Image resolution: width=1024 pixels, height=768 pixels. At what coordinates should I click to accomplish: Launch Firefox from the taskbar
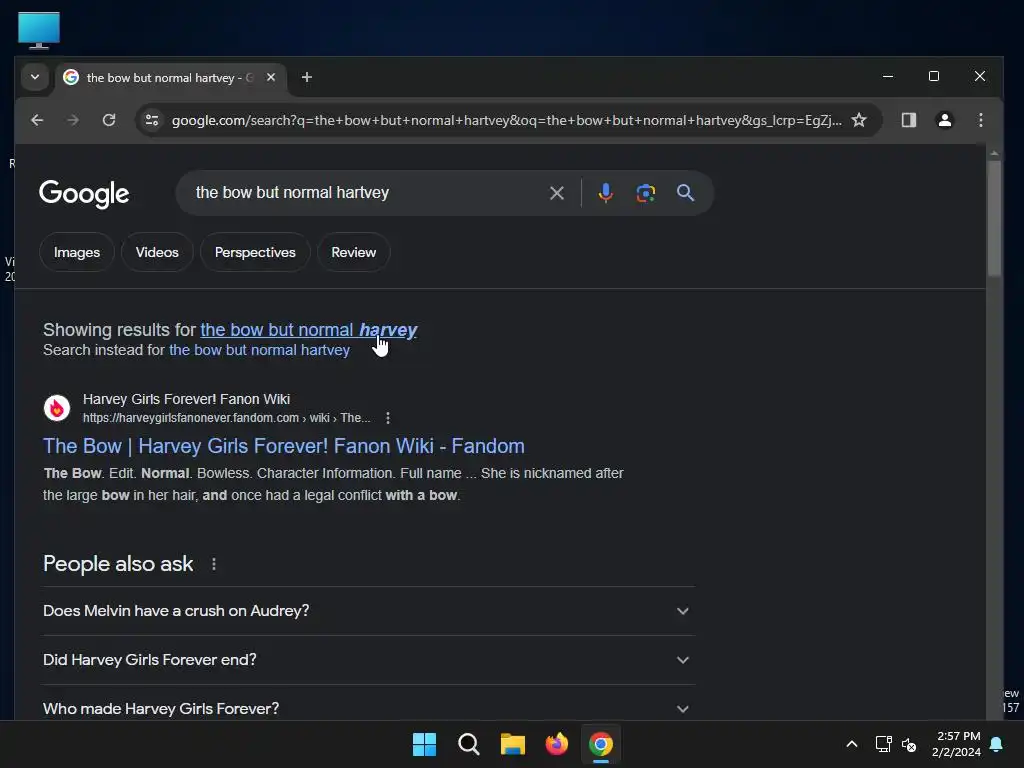tap(556, 744)
